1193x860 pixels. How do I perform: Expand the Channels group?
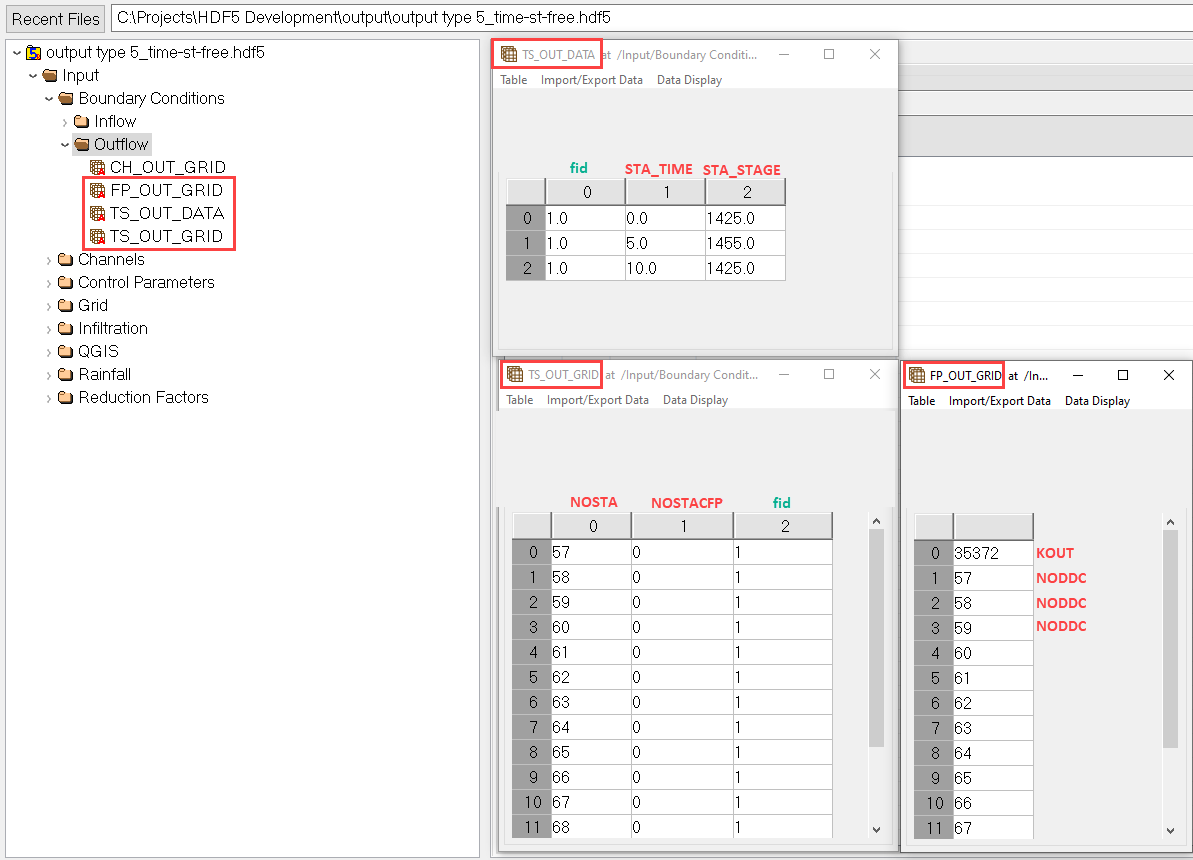[49, 260]
